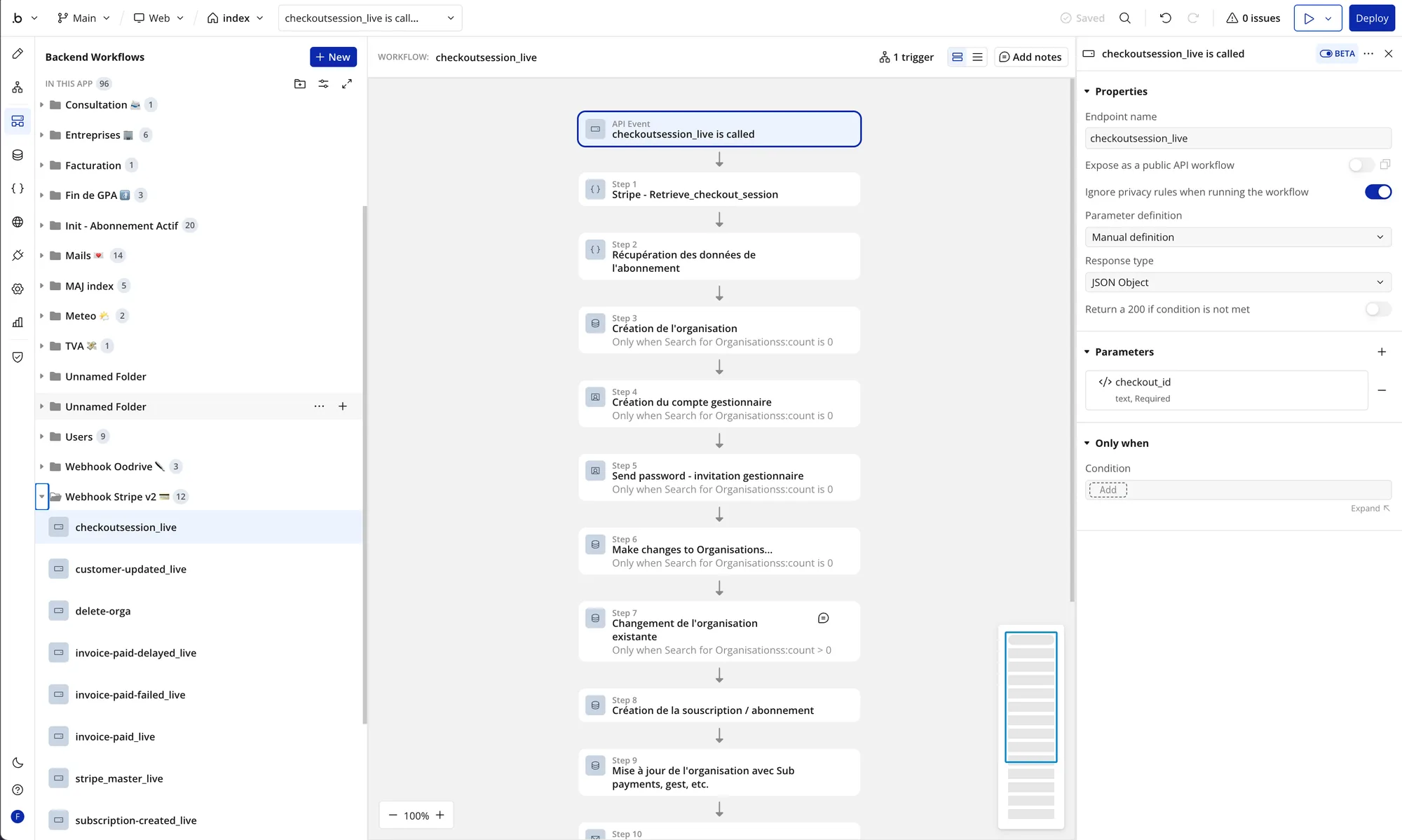Click the Endpoint name input field
This screenshot has height=840, width=1402.
click(1237, 139)
